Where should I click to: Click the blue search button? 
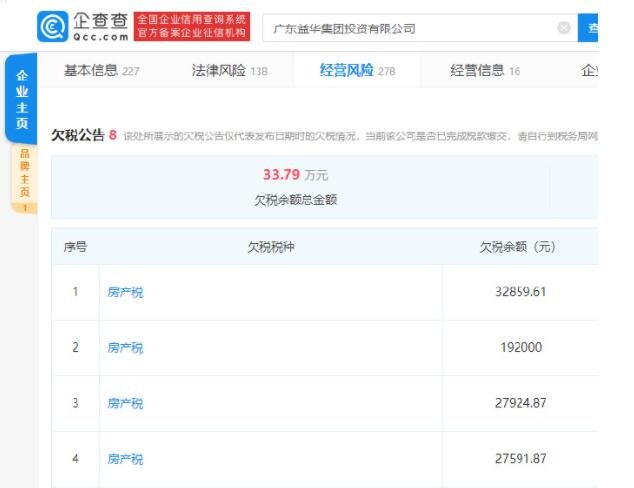588,28
